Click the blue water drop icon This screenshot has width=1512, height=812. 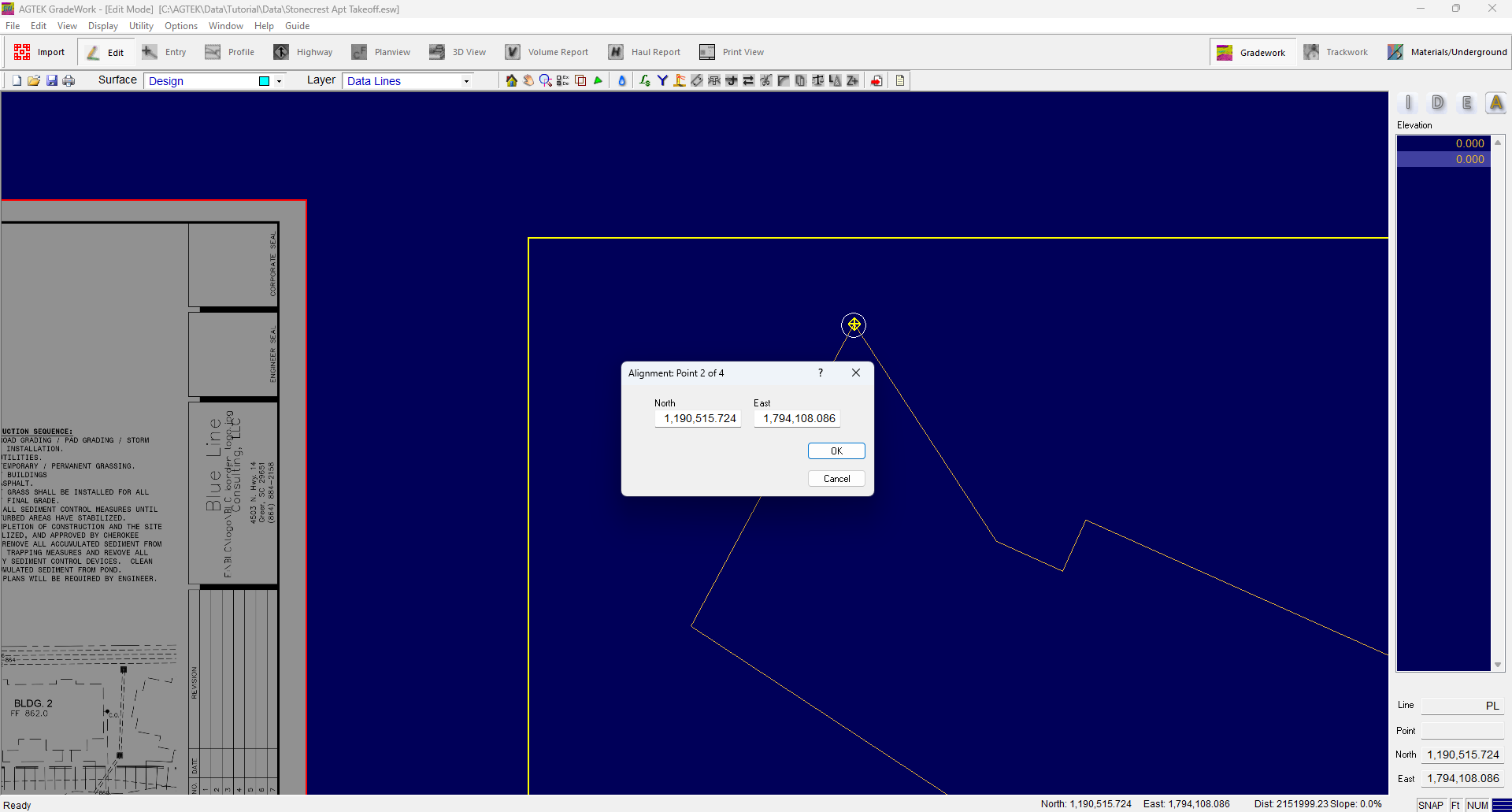coord(622,80)
